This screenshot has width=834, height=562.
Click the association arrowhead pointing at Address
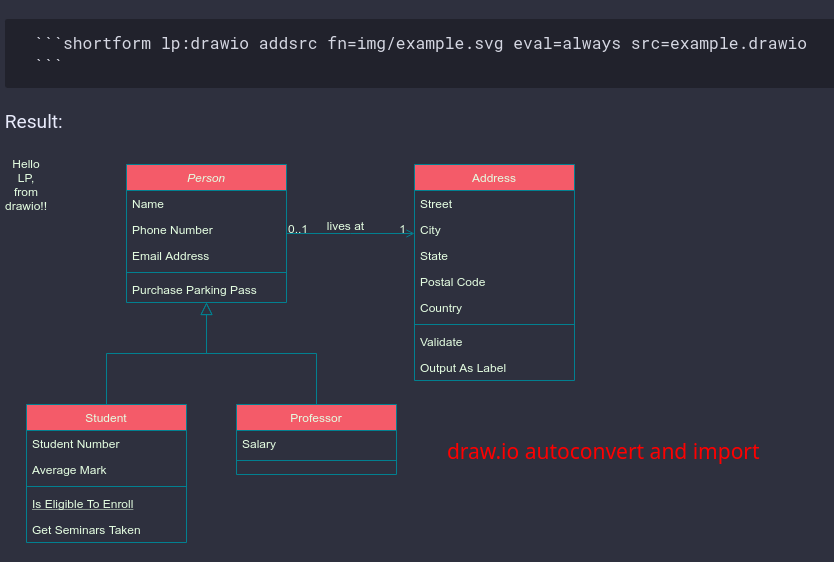[x=409, y=233]
